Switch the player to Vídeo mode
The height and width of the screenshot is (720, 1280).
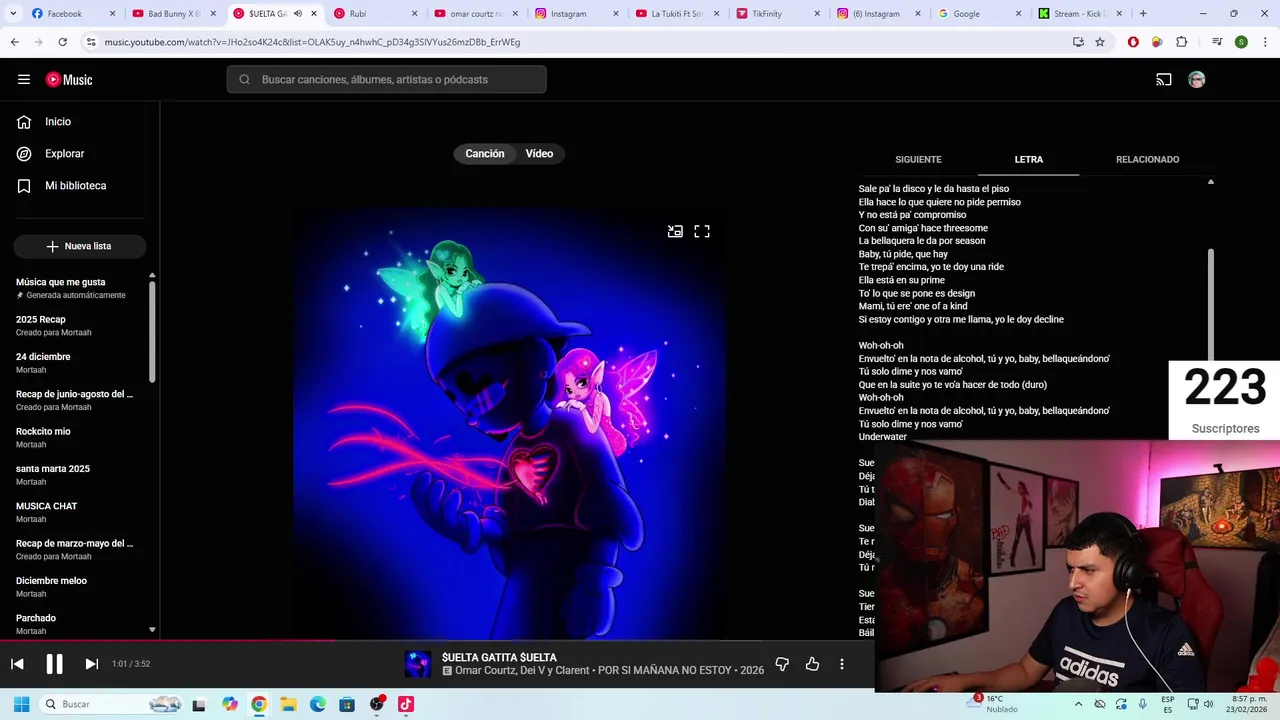tap(539, 153)
